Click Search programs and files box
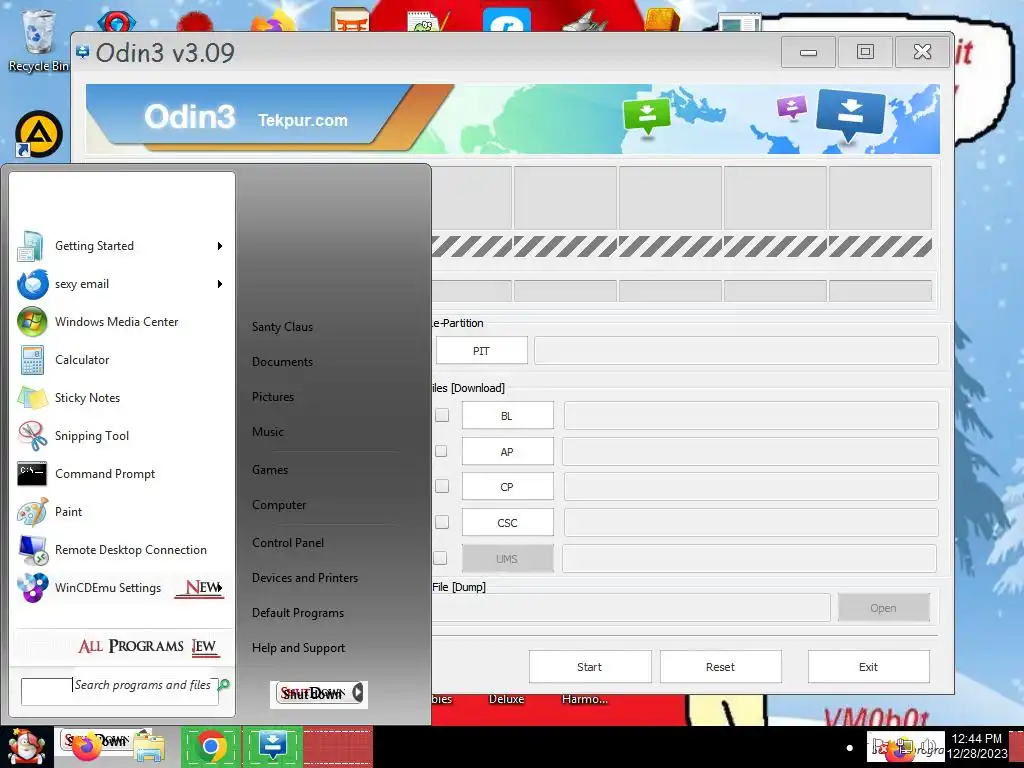Image resolution: width=1024 pixels, height=768 pixels. pyautogui.click(x=120, y=691)
